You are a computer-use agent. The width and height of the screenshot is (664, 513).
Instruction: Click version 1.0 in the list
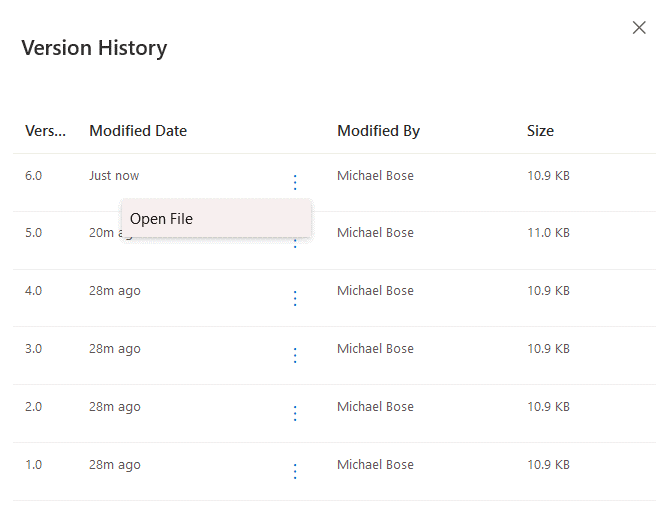click(34, 465)
